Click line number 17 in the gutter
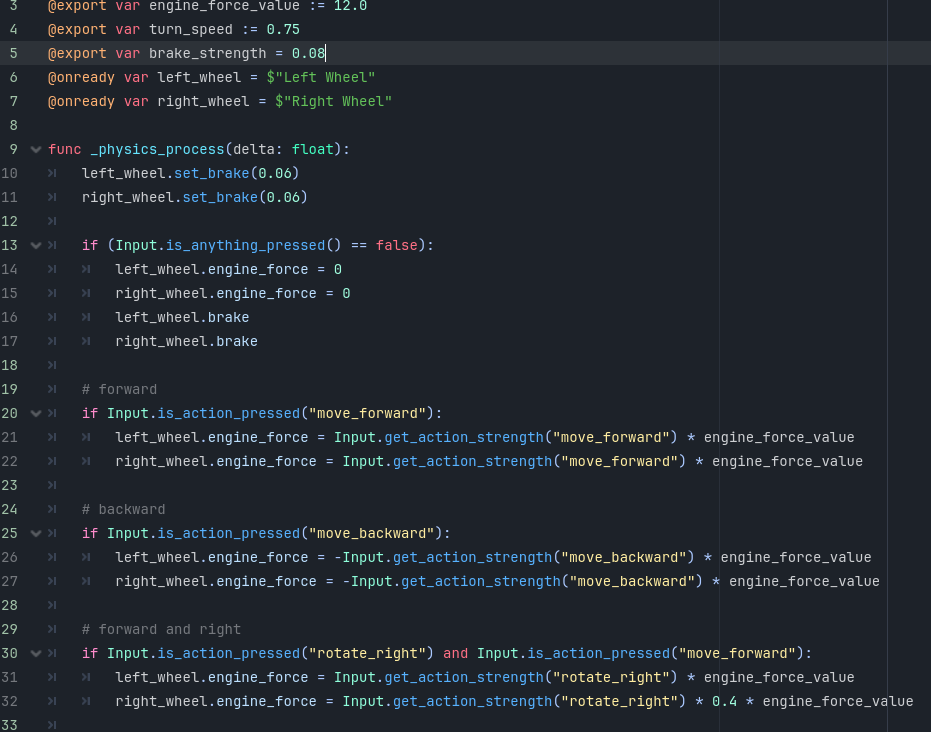This screenshot has width=931, height=732. pyautogui.click(x=10, y=342)
